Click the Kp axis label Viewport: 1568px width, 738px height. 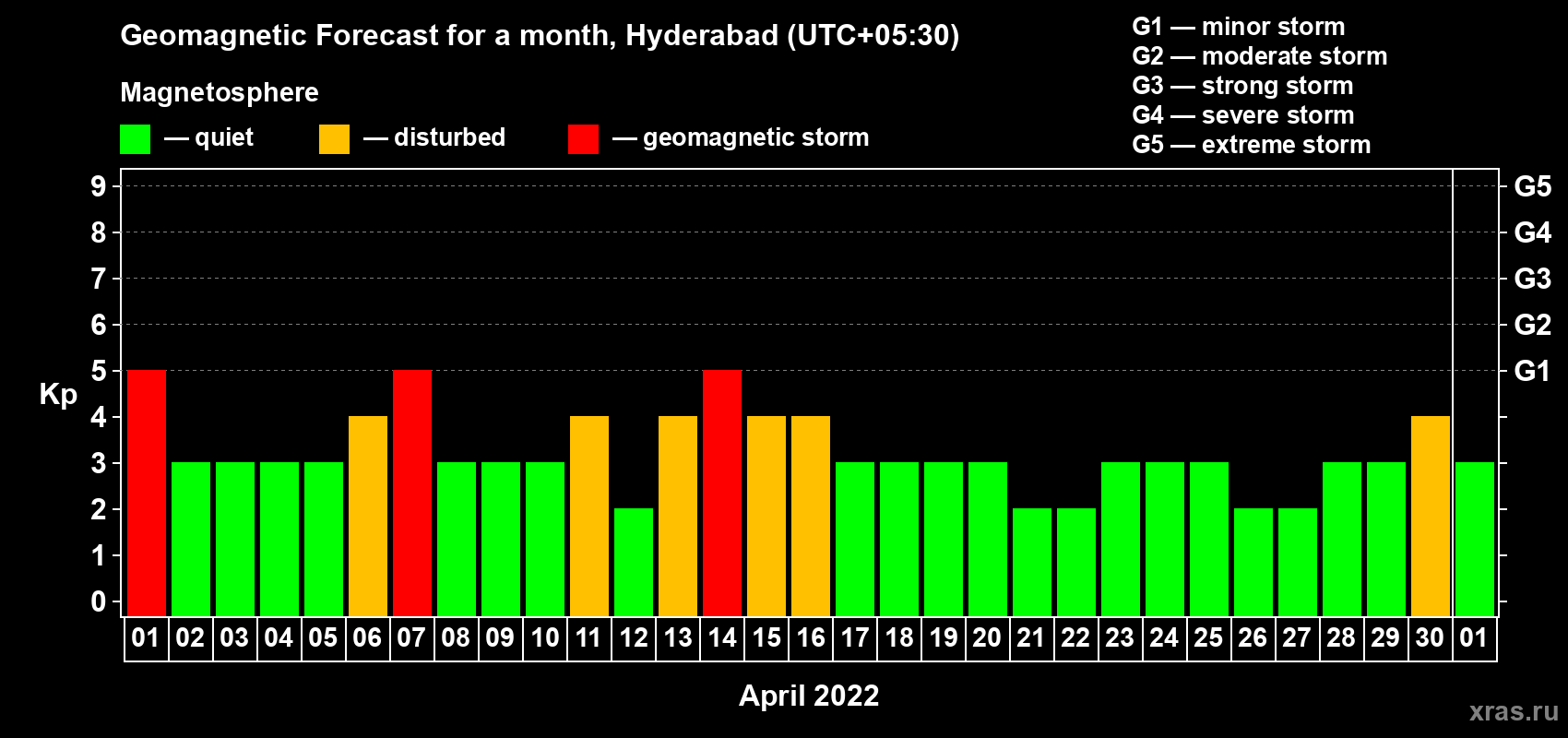click(x=58, y=395)
